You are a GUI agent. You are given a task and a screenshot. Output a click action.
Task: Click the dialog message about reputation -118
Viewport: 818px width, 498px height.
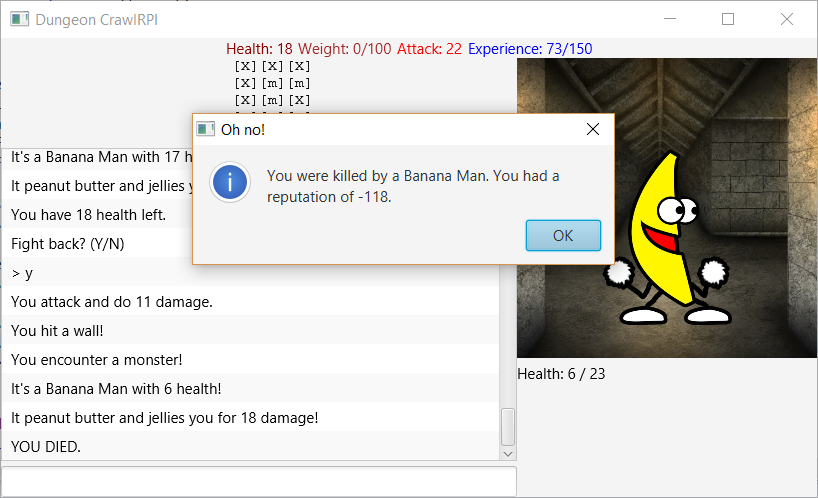point(413,186)
